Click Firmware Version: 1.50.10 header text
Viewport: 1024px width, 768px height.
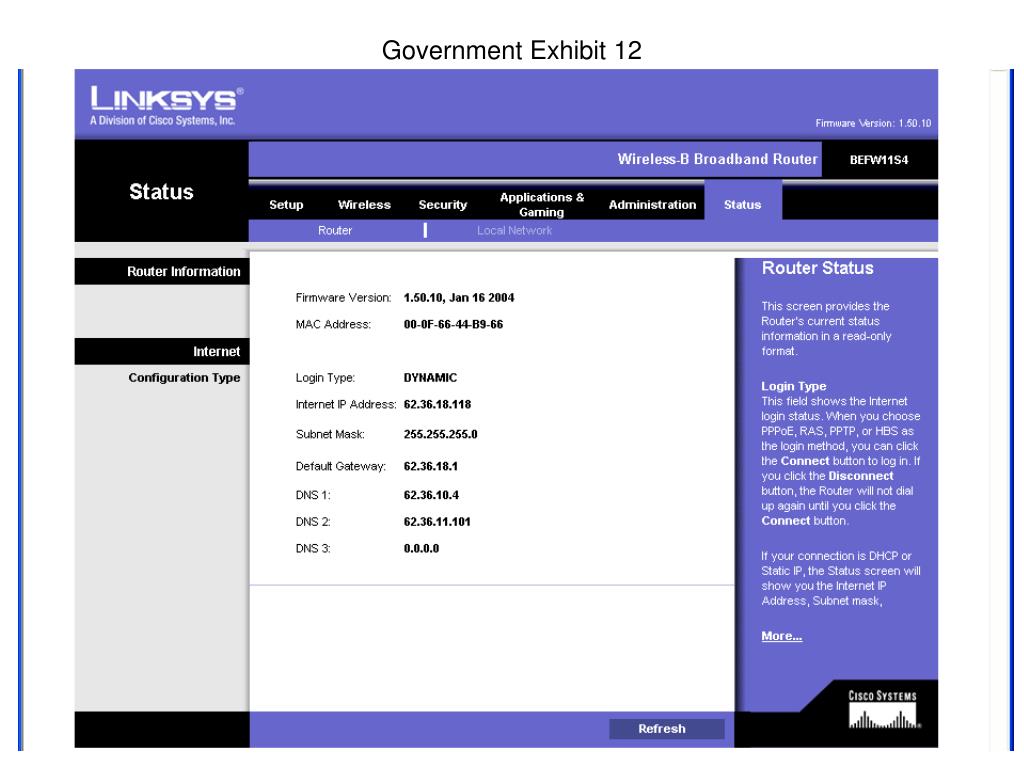(873, 123)
